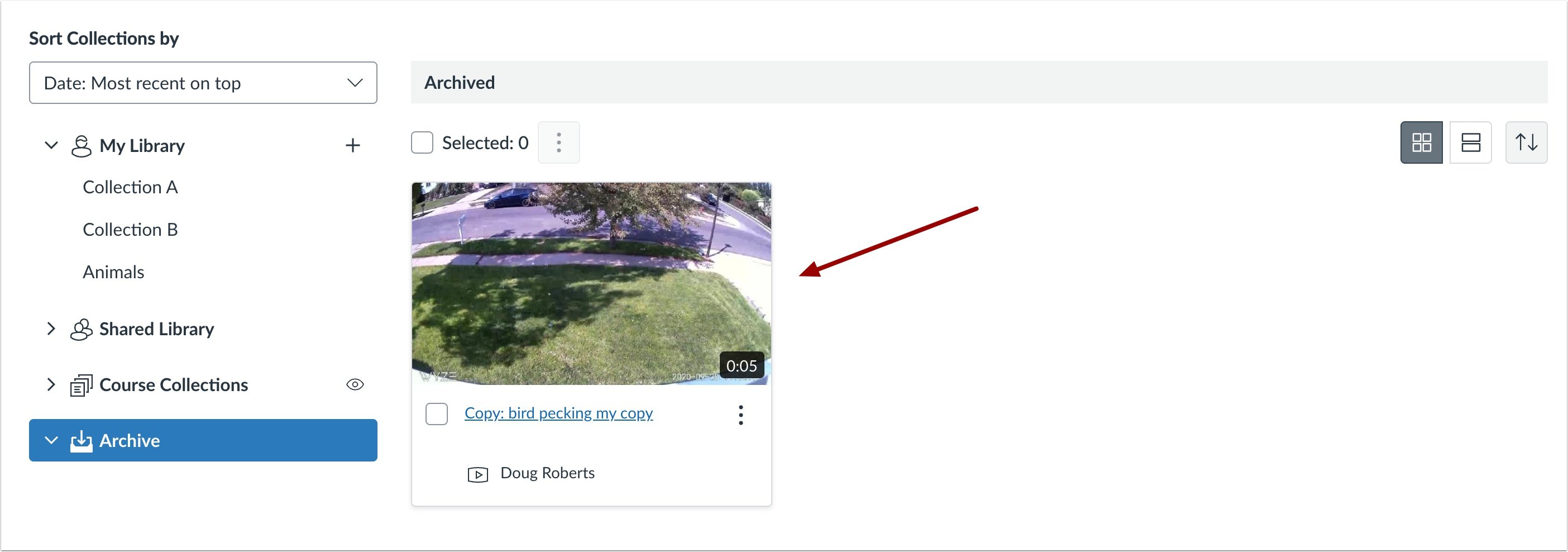Expand the Shared Library section
This screenshot has height=552, width=1568.
click(51, 329)
